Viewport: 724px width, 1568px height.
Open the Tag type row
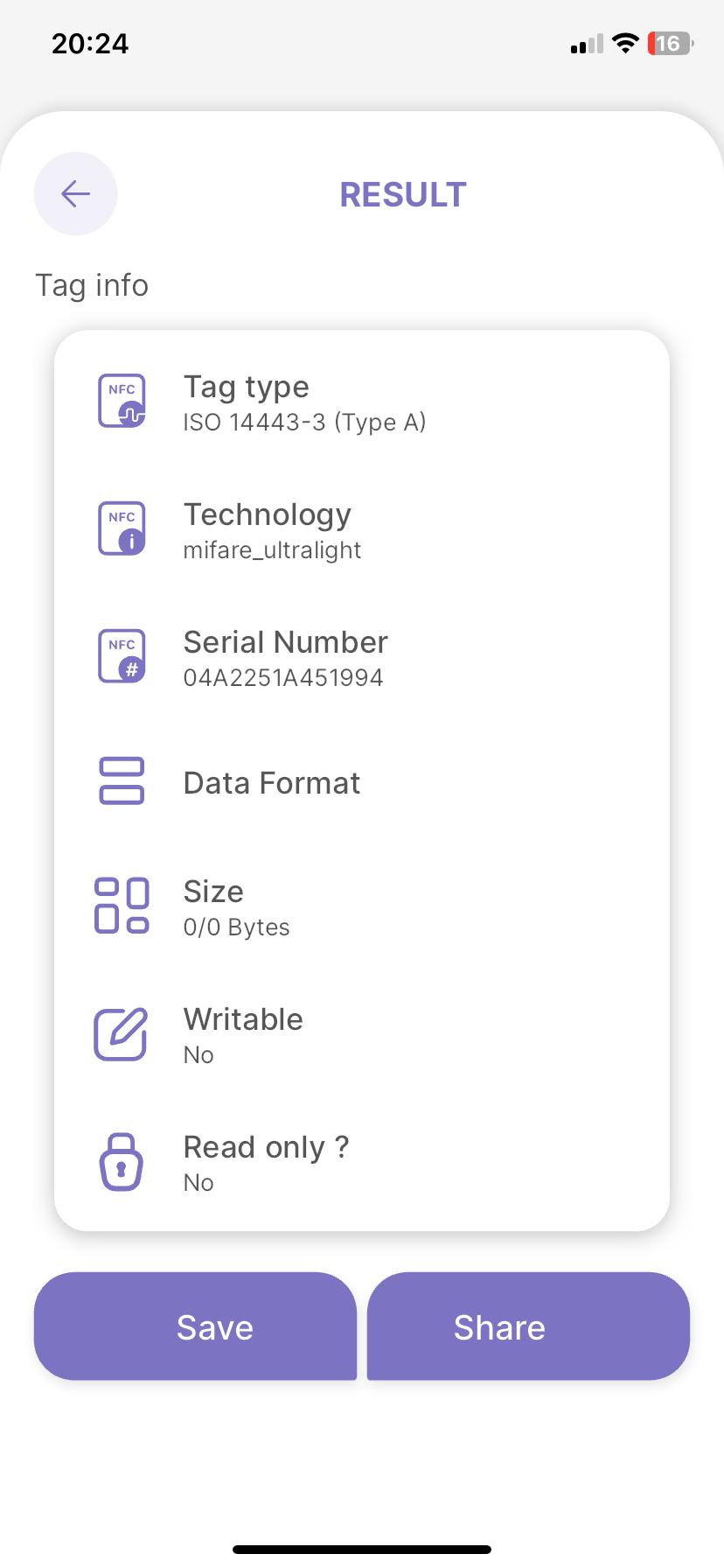(x=362, y=402)
